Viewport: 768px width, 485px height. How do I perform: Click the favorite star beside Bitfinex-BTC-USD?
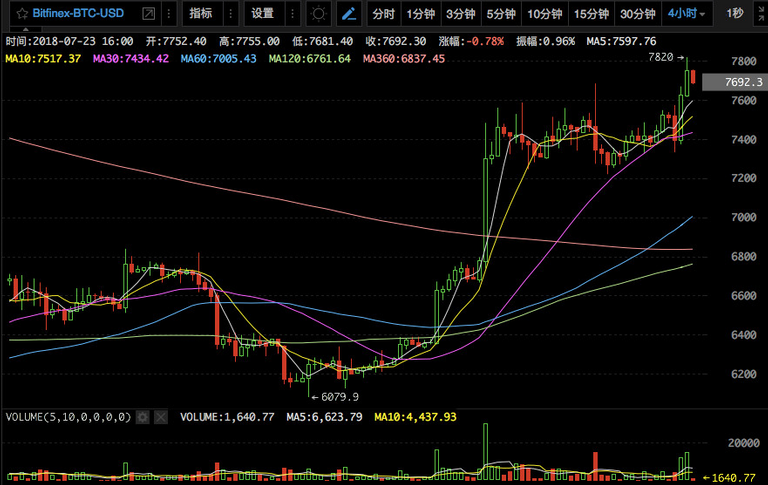point(22,13)
